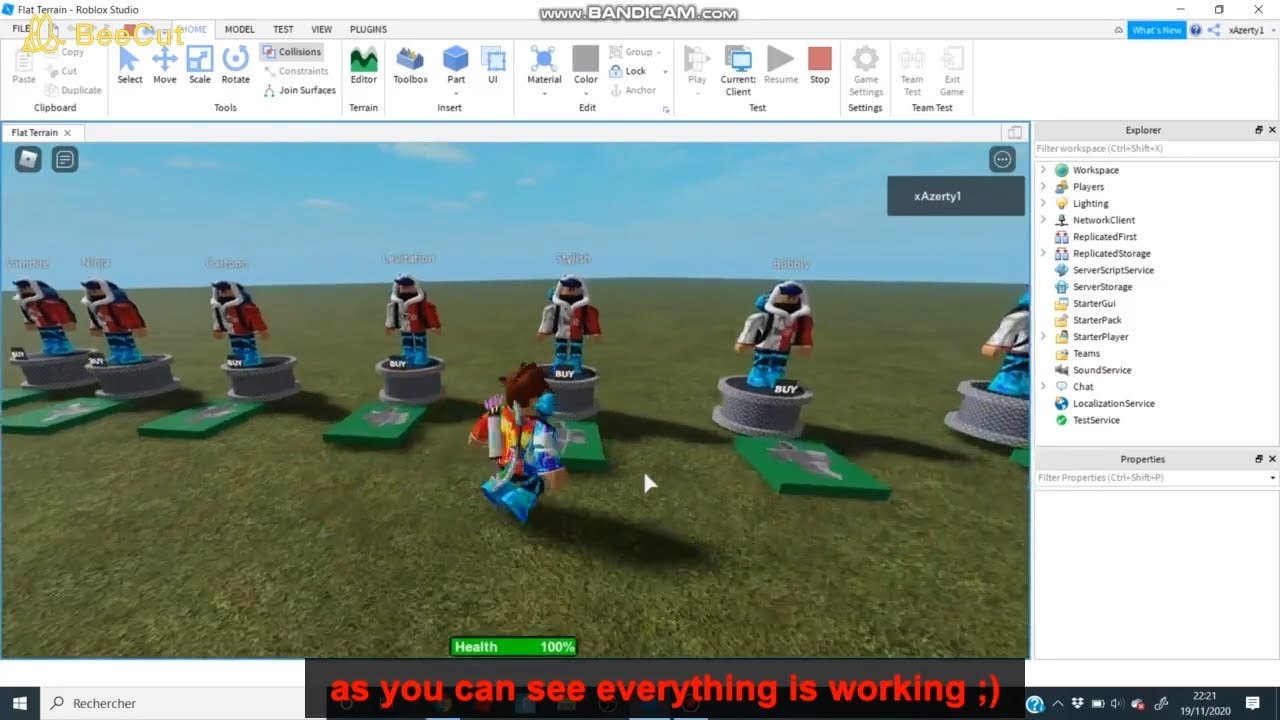Screen dimensions: 1280x720
Task: Open the Roblox menu in viewport
Action: (28, 159)
